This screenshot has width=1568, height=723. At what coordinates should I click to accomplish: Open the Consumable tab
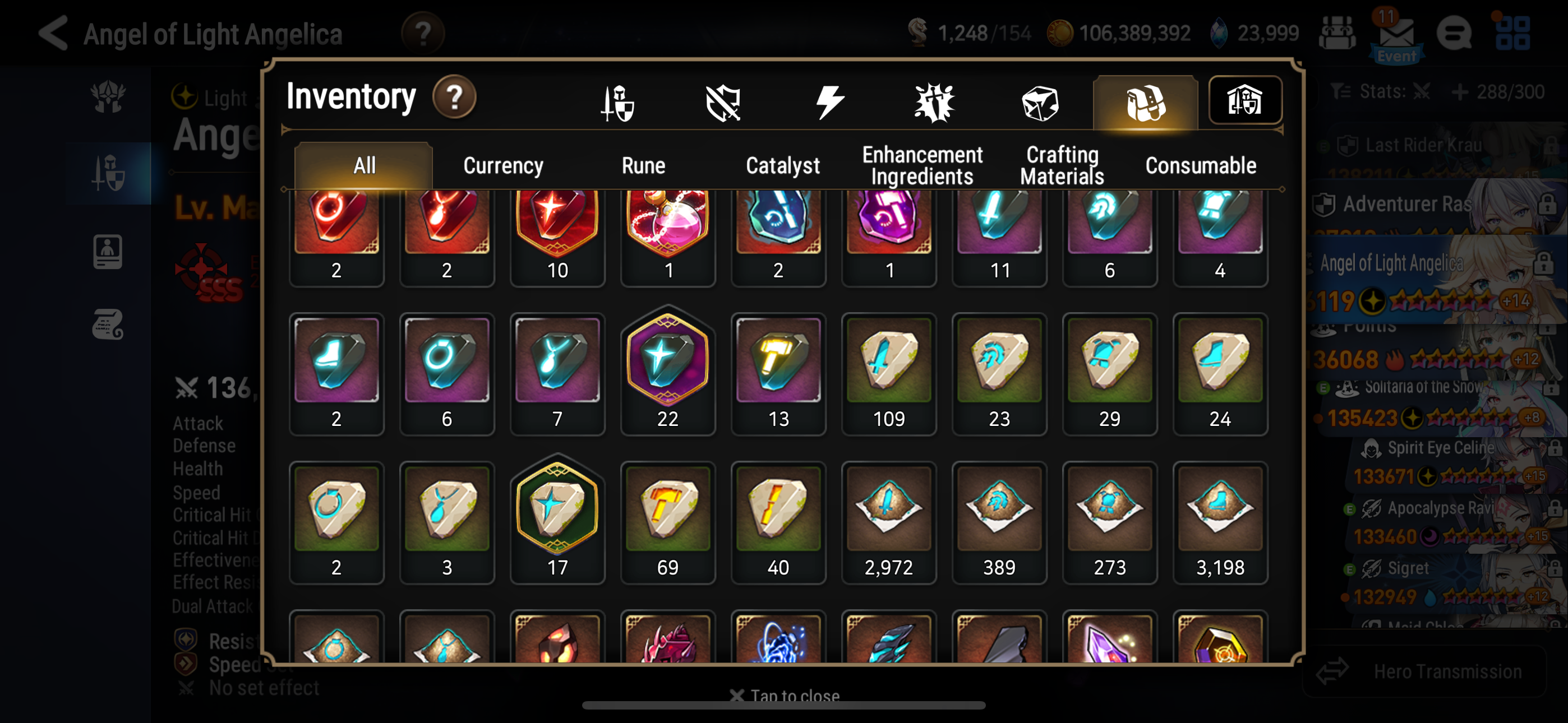tap(1200, 165)
